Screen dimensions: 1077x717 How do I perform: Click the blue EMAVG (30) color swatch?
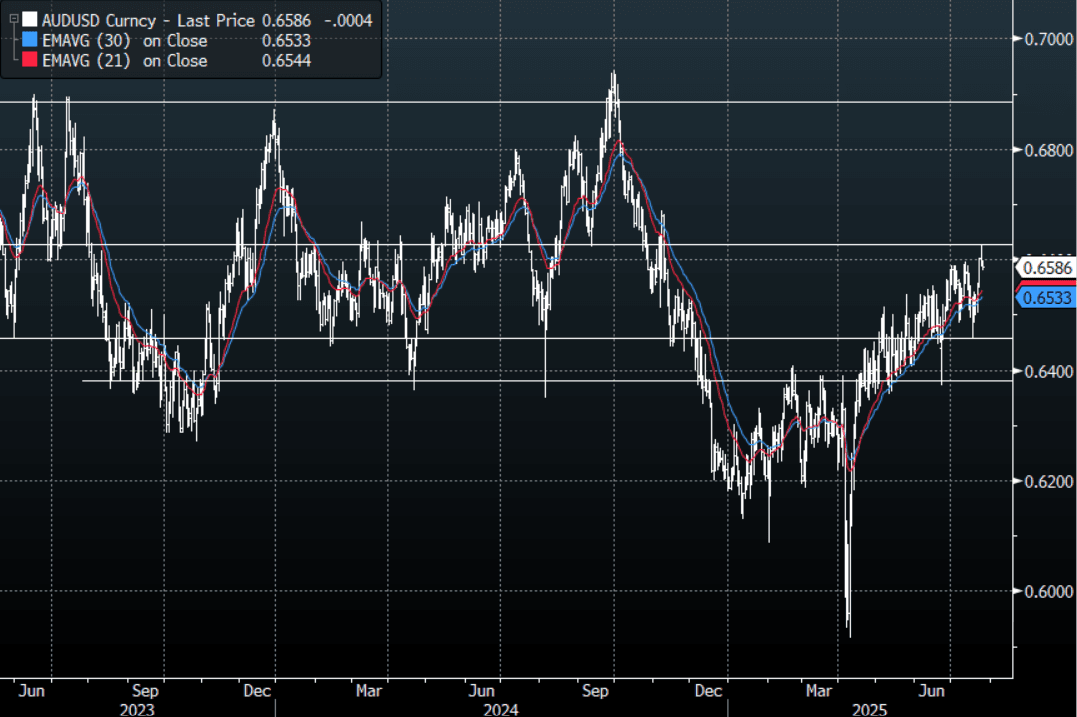click(30, 41)
